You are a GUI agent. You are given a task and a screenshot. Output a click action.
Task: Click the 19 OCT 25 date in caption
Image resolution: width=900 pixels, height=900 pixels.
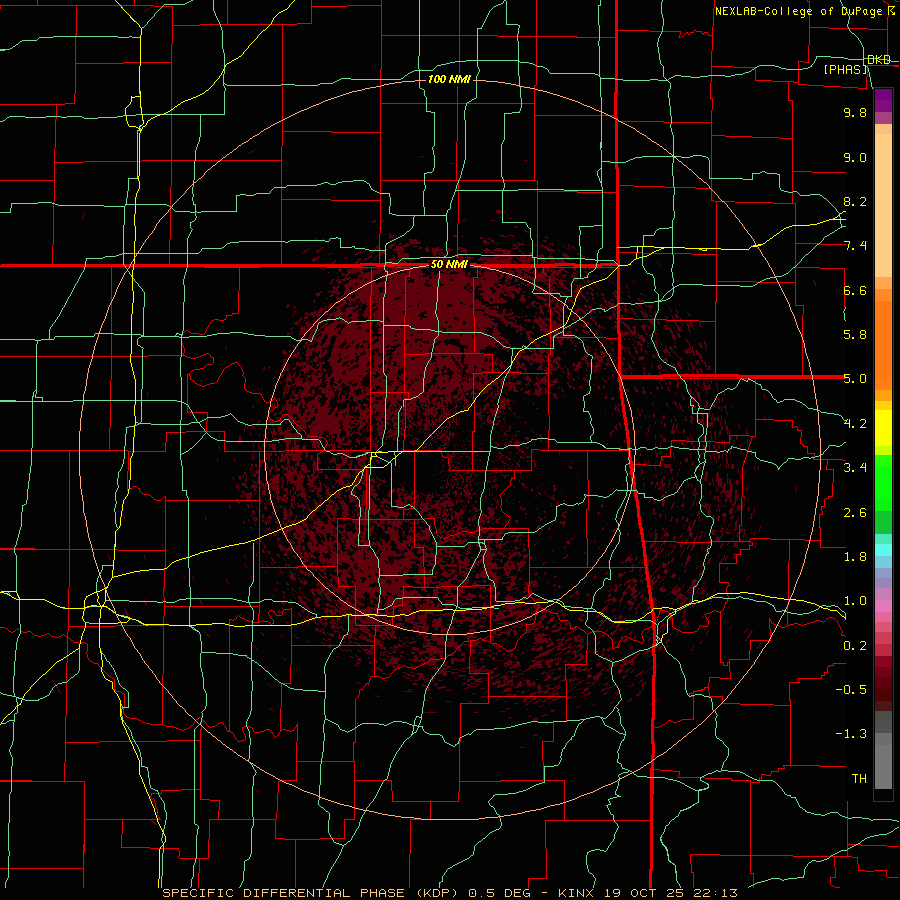coord(645,893)
